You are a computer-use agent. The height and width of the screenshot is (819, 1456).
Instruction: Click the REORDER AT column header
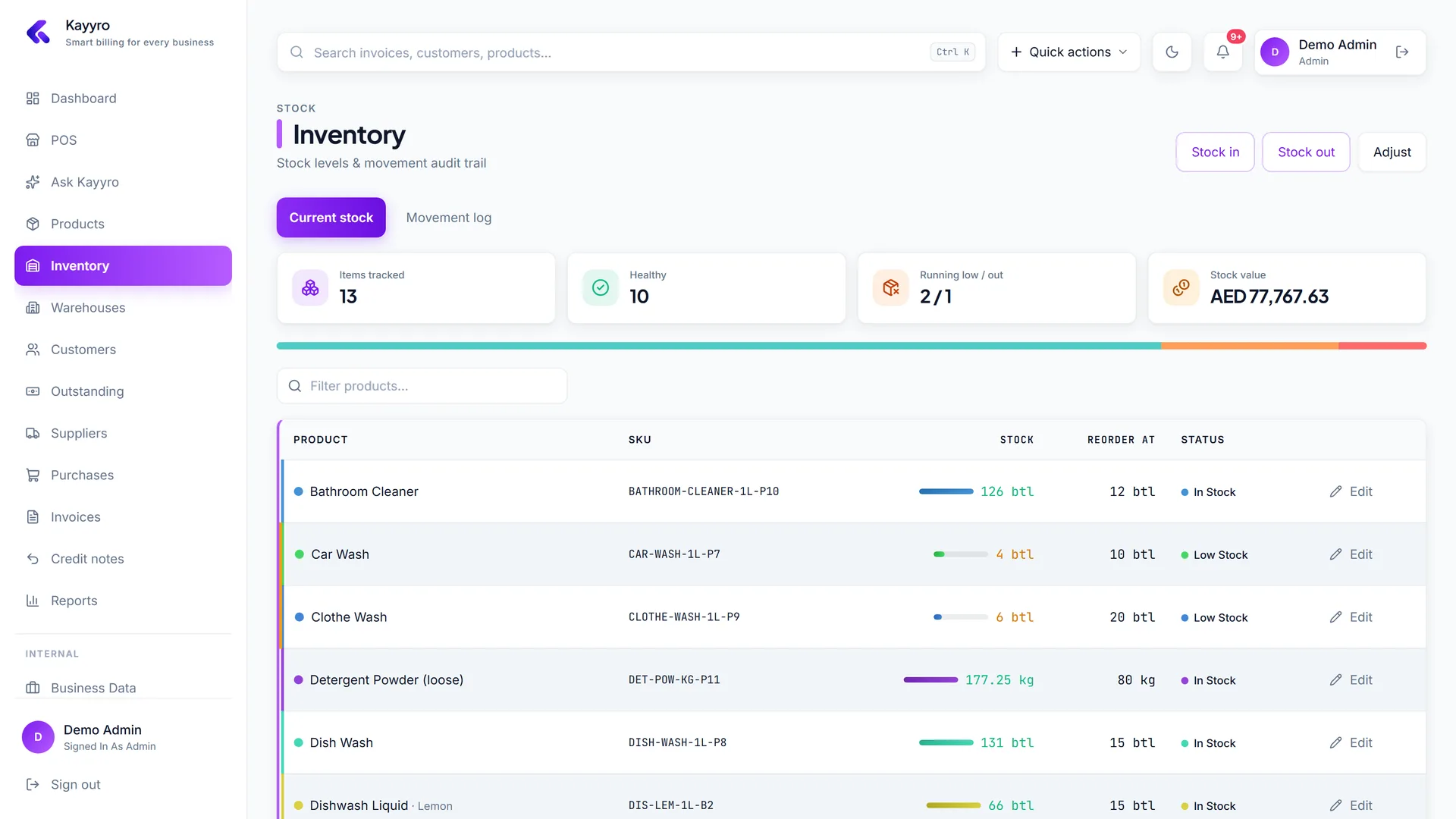[1121, 440]
